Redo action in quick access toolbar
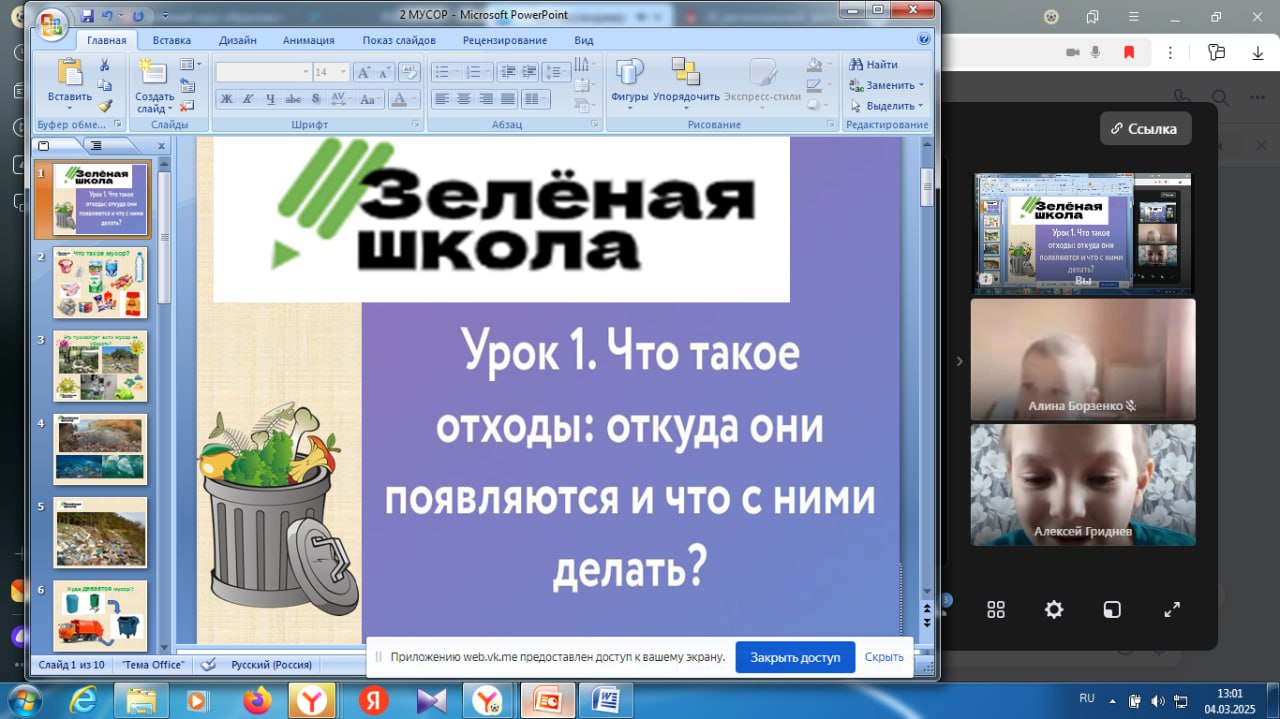 click(138, 16)
